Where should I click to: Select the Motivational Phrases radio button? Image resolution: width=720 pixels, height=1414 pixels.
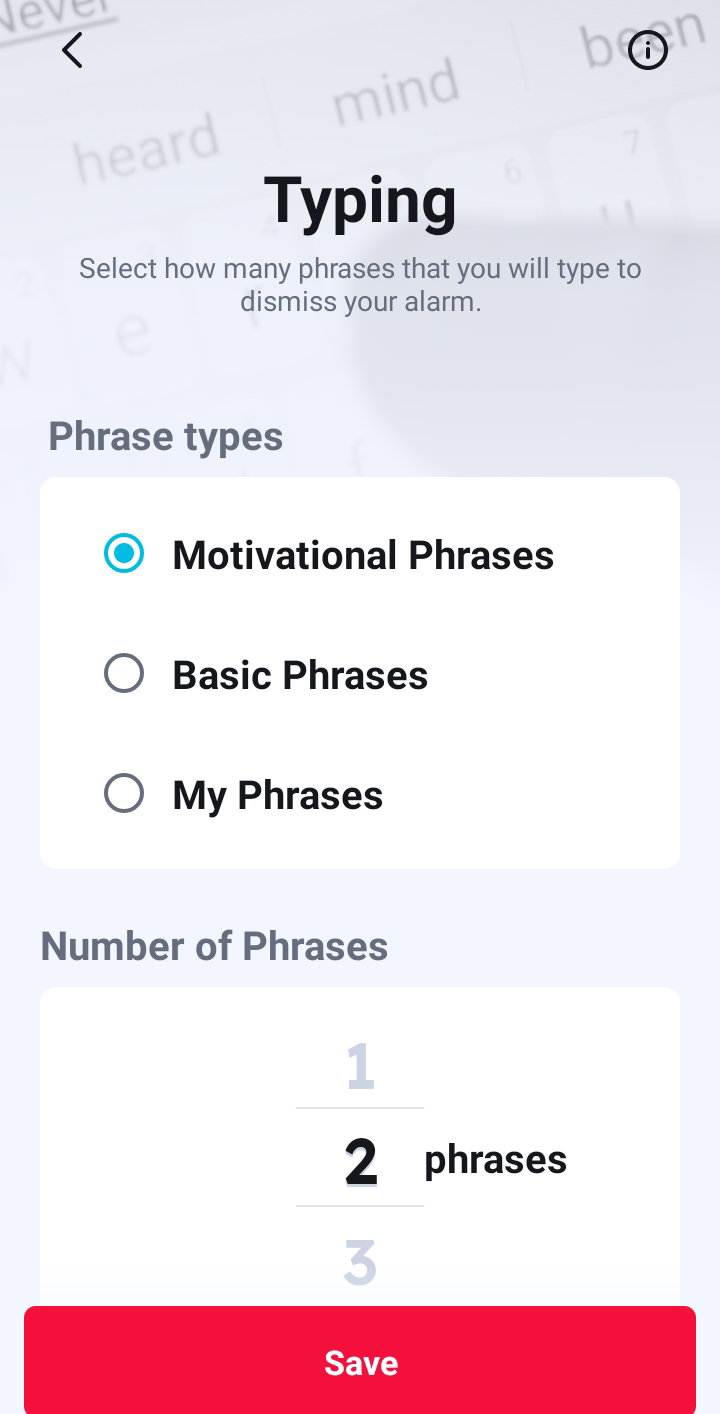tap(124, 554)
